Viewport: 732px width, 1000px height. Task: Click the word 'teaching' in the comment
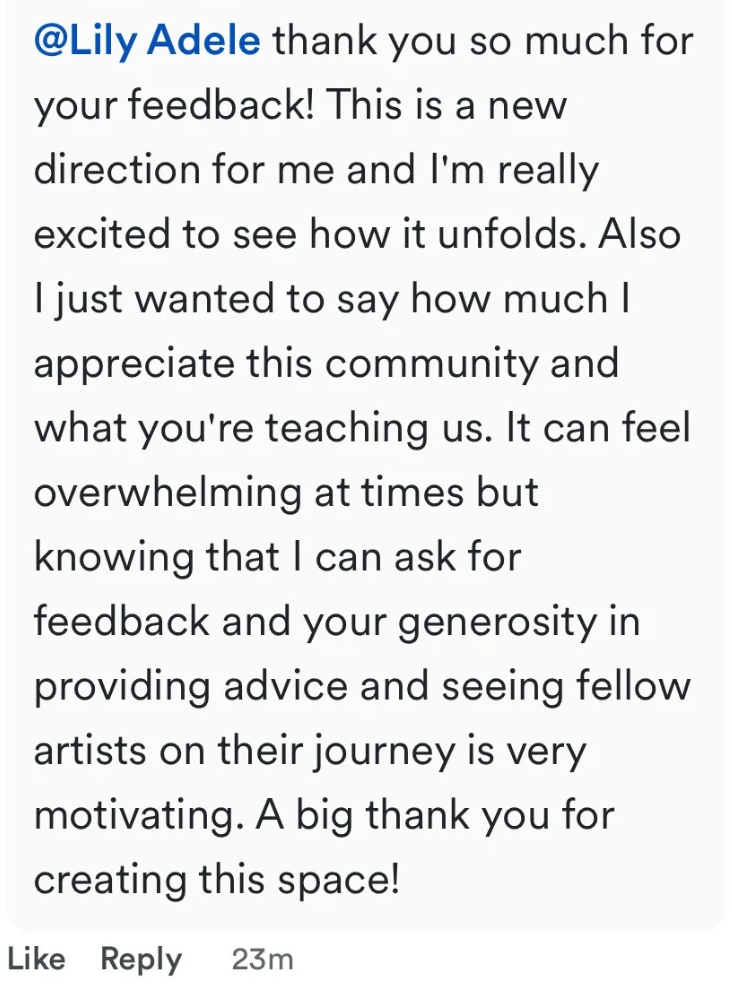(x=346, y=429)
